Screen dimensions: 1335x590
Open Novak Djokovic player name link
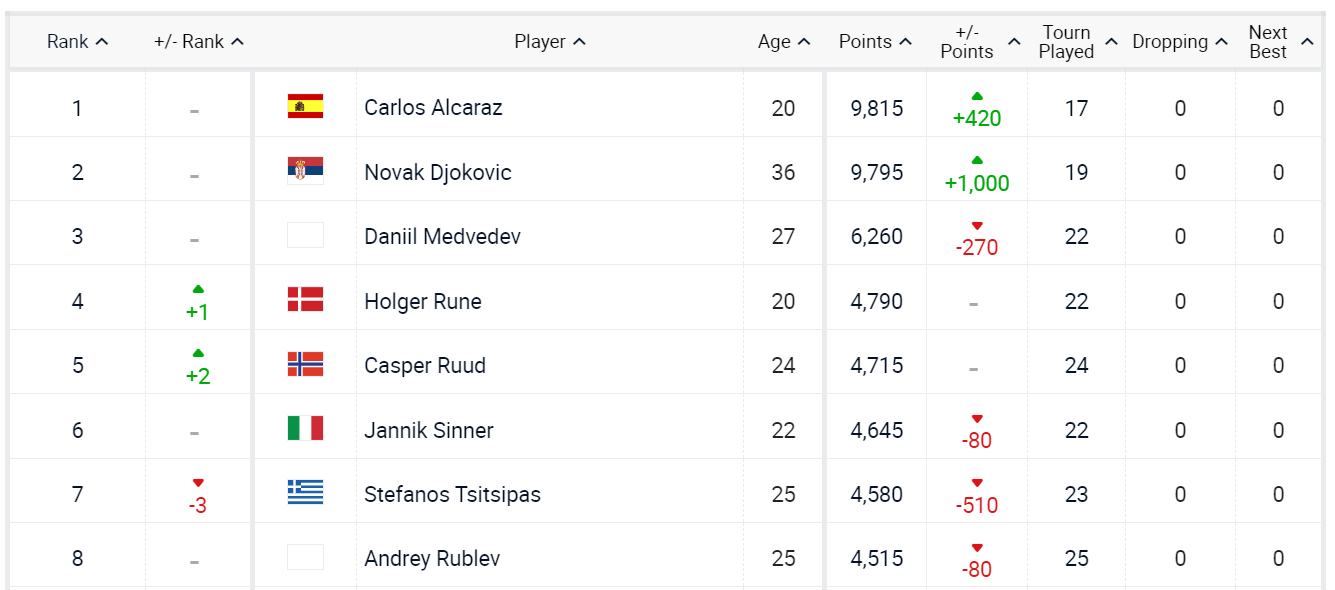pos(437,172)
